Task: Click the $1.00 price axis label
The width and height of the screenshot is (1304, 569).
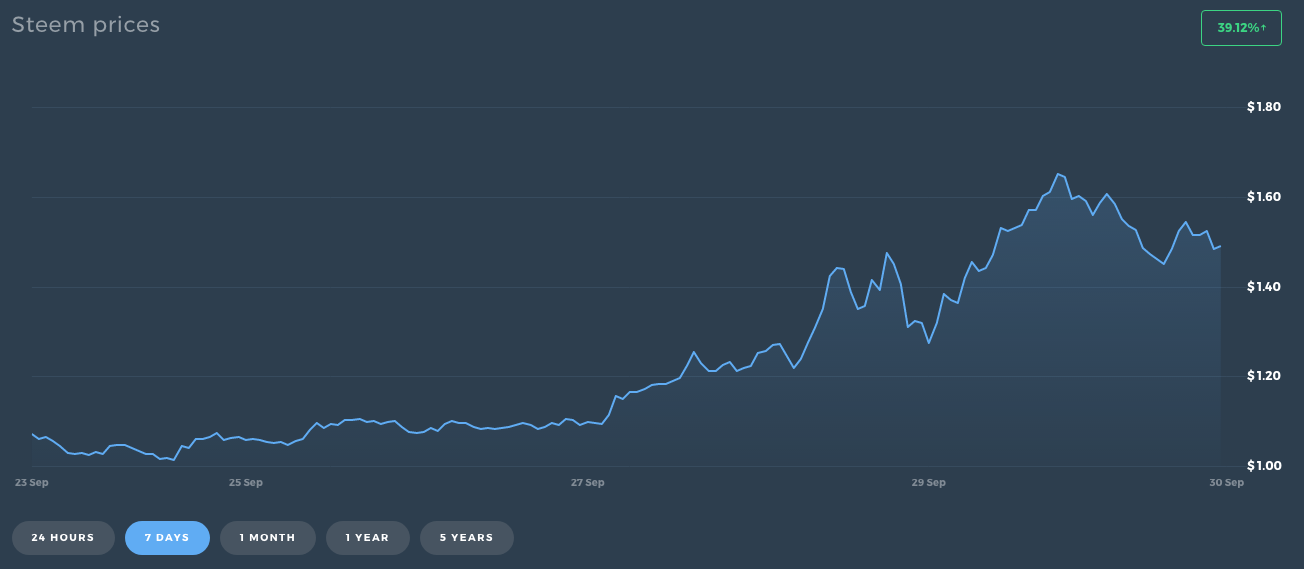Action: [x=1264, y=466]
